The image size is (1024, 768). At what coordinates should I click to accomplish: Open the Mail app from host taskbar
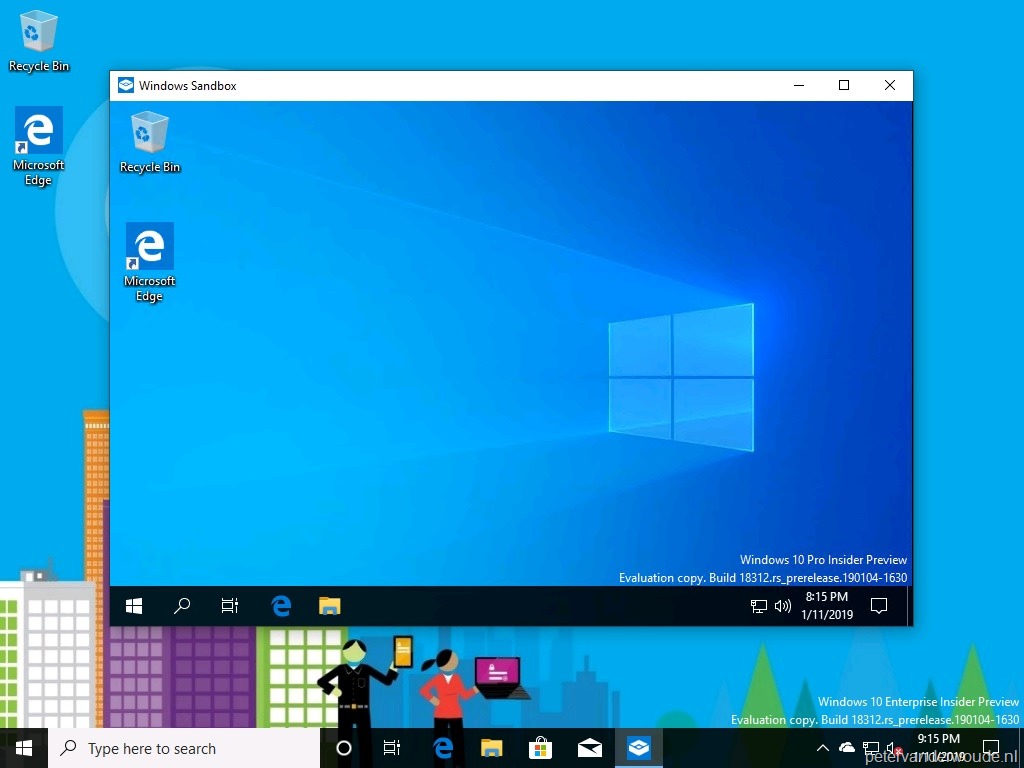click(589, 748)
